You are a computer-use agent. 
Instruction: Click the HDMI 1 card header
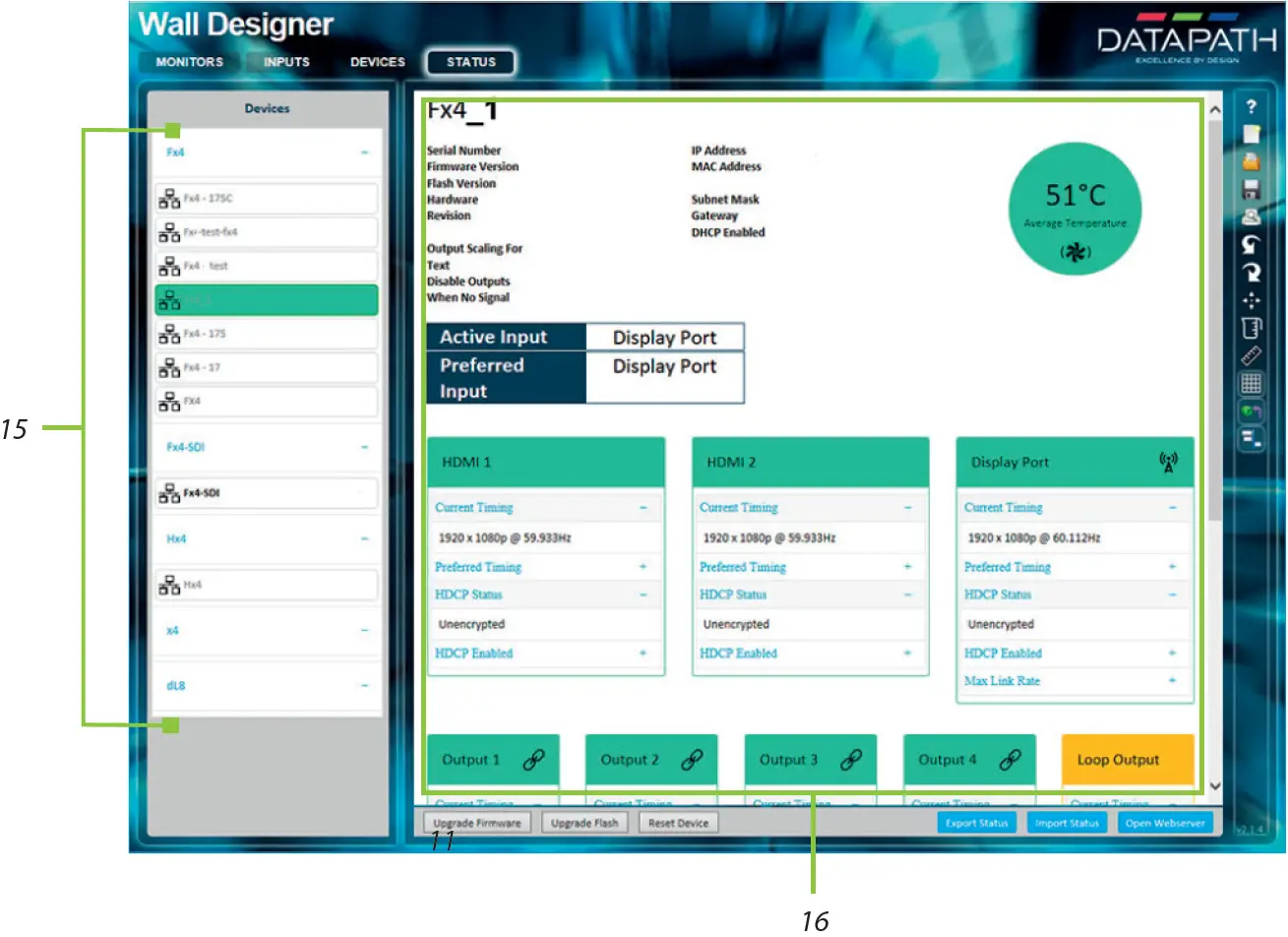(546, 463)
